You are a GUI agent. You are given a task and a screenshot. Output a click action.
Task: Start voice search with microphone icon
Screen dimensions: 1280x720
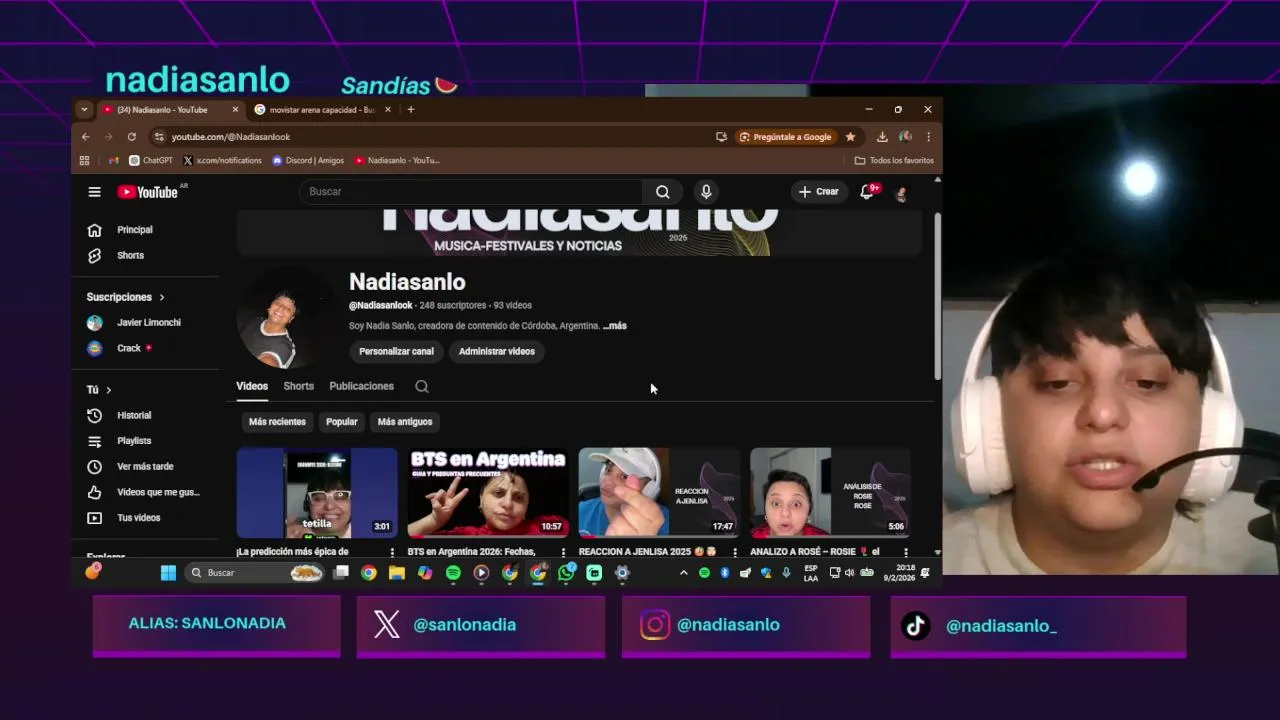tap(706, 192)
